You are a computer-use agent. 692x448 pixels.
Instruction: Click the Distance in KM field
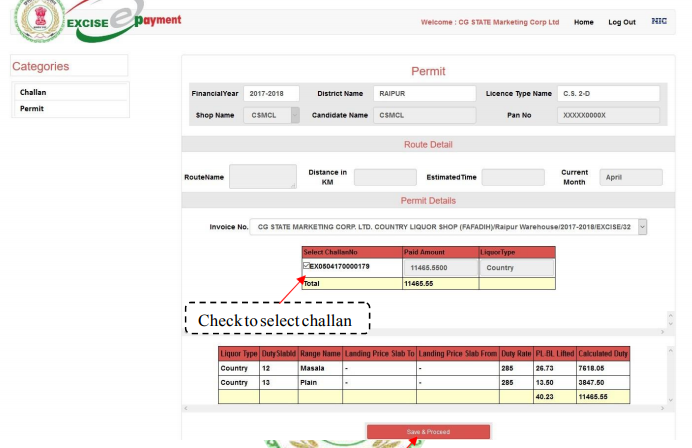[x=384, y=177]
